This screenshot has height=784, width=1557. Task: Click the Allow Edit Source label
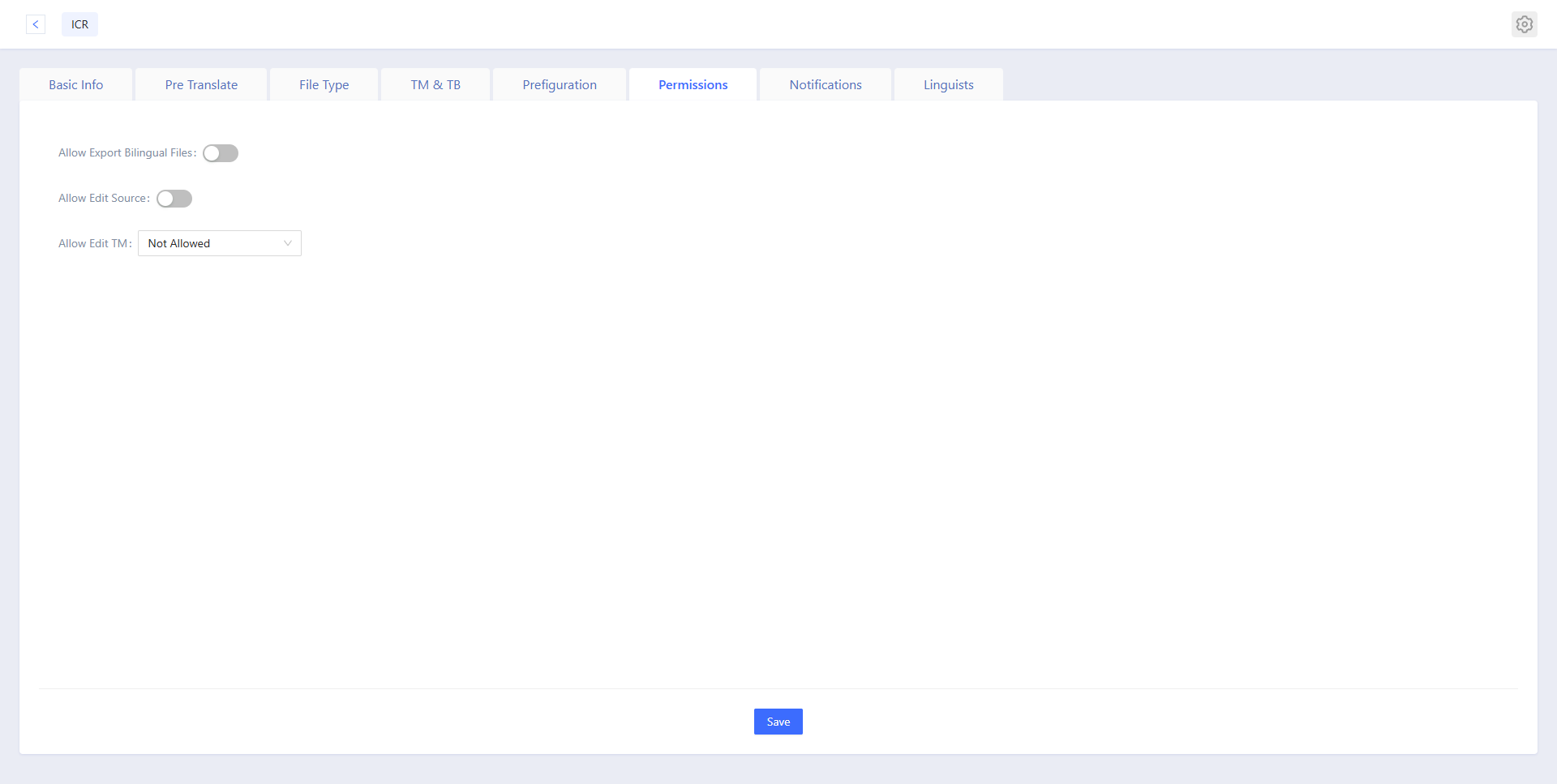pyautogui.click(x=104, y=198)
